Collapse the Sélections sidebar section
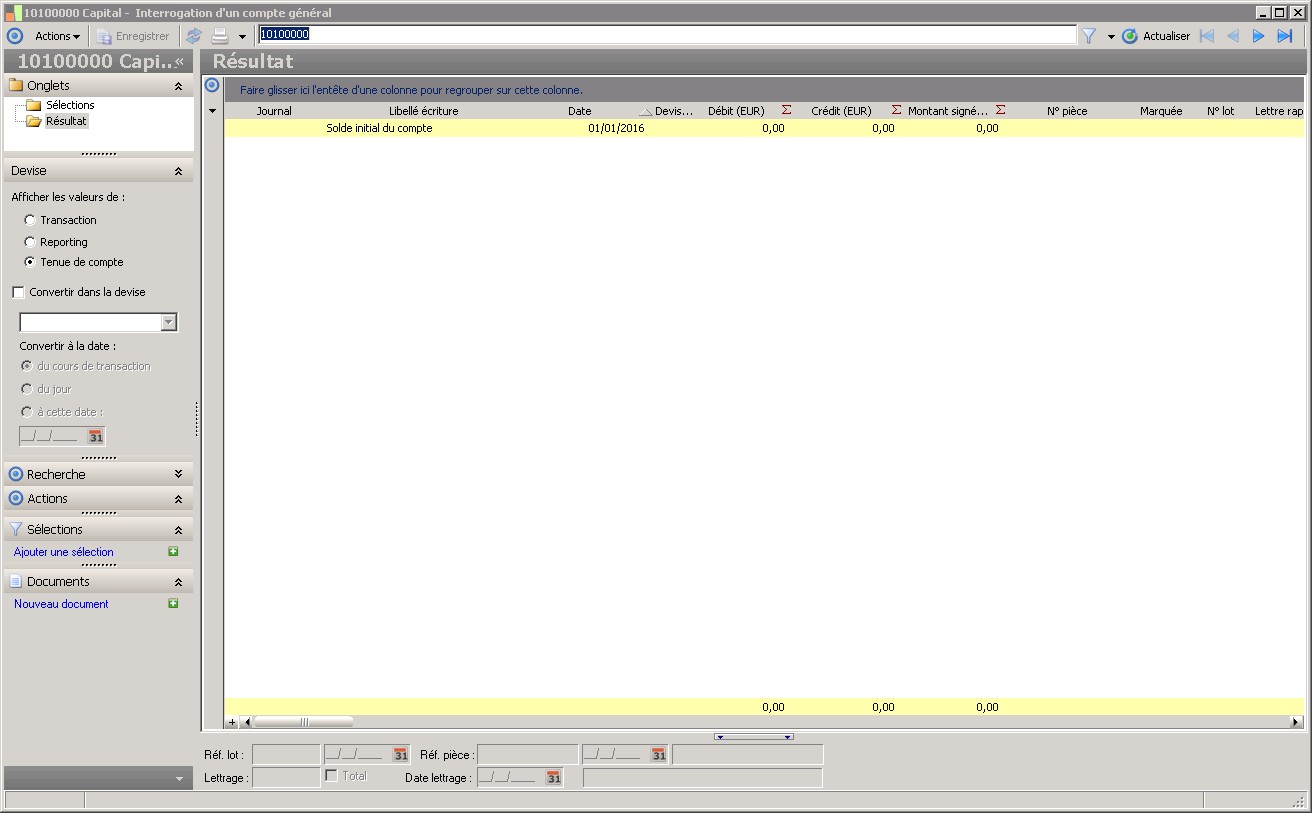Image resolution: width=1312 pixels, height=813 pixels. click(178, 530)
